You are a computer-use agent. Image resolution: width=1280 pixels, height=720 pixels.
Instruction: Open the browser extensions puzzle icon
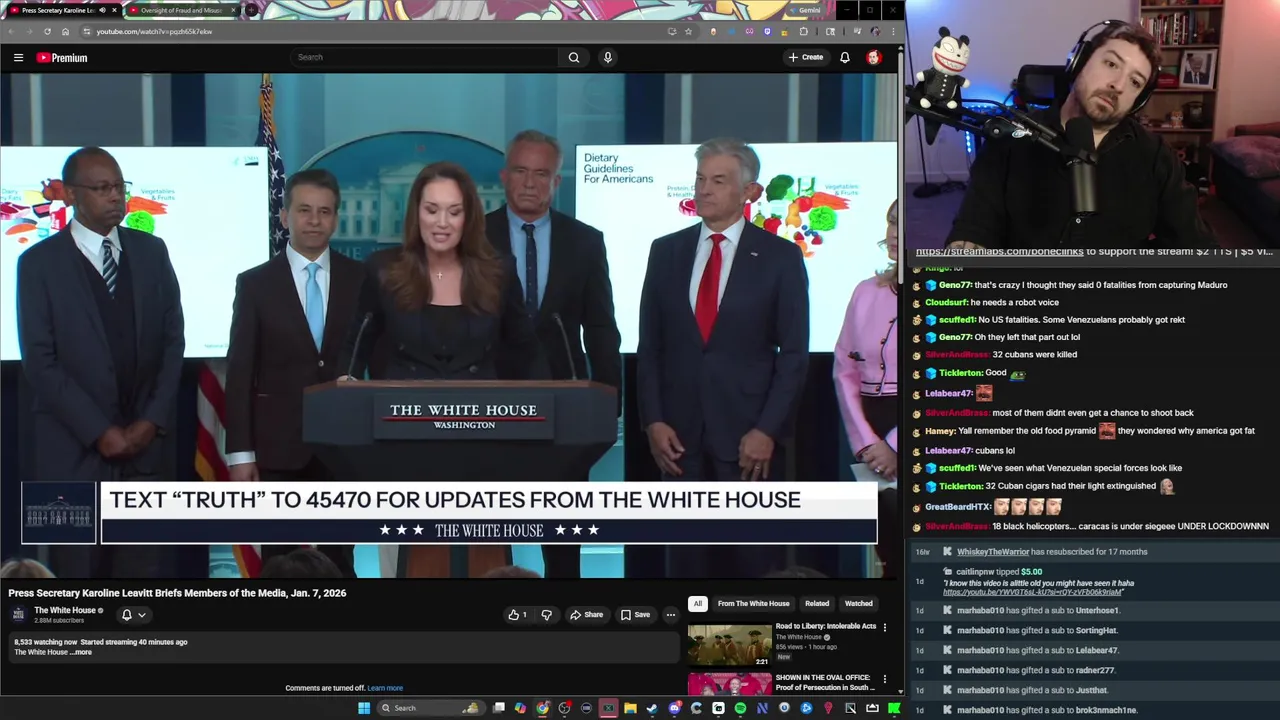(803, 31)
